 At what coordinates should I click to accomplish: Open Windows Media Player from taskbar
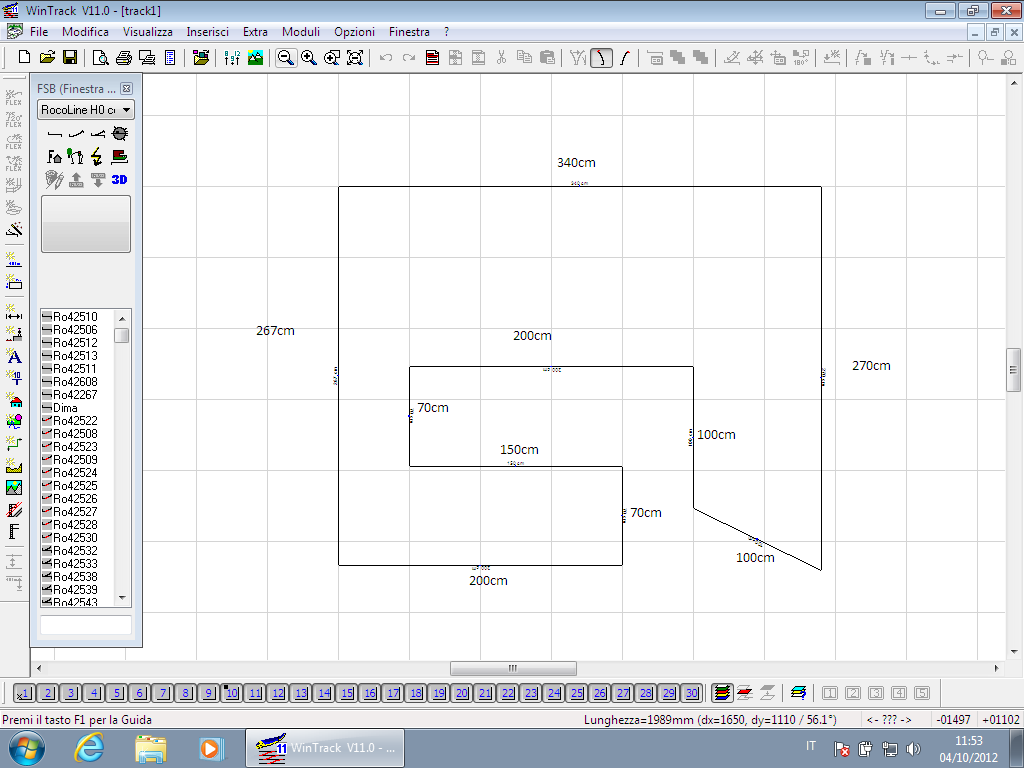[211, 748]
